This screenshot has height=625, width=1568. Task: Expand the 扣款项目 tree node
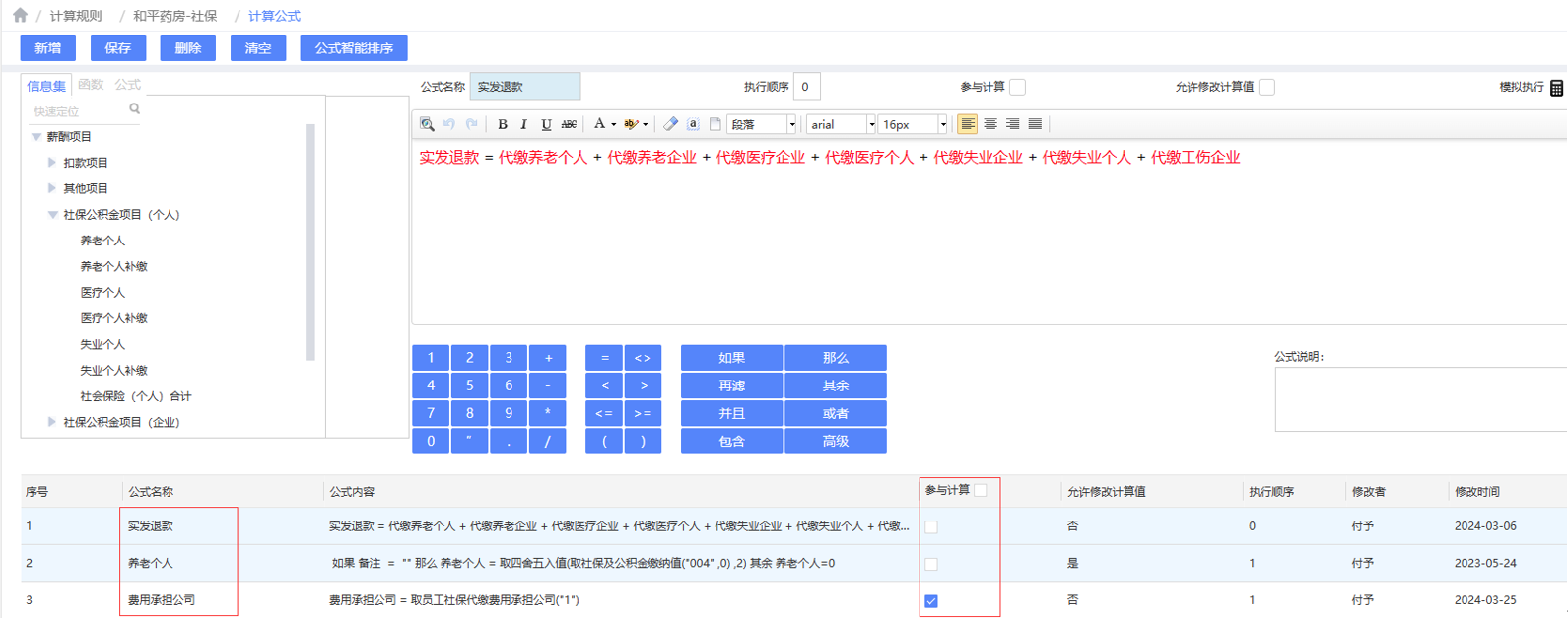tap(52, 162)
